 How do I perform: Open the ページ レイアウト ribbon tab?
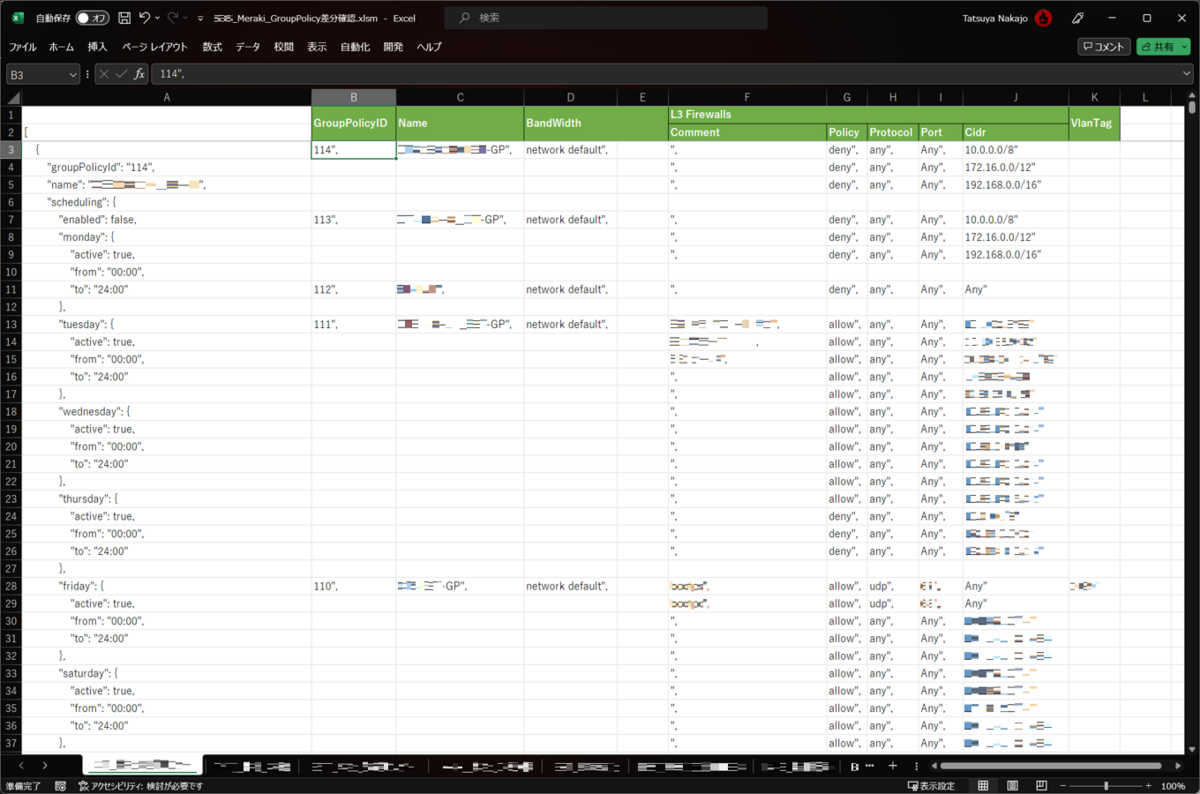[155, 47]
